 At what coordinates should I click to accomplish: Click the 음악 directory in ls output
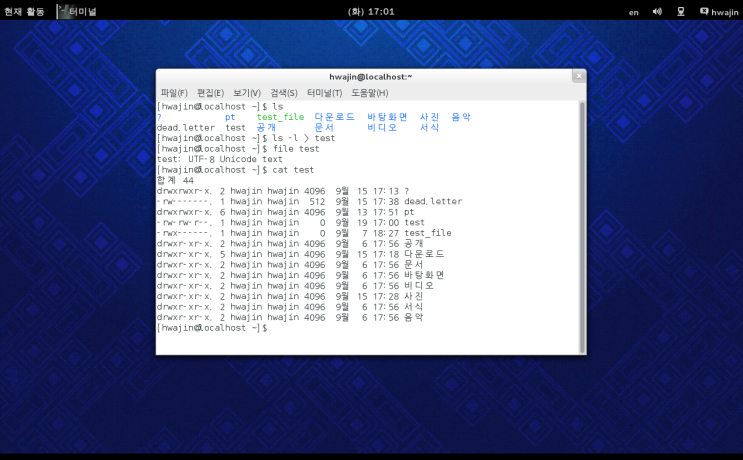(461, 117)
